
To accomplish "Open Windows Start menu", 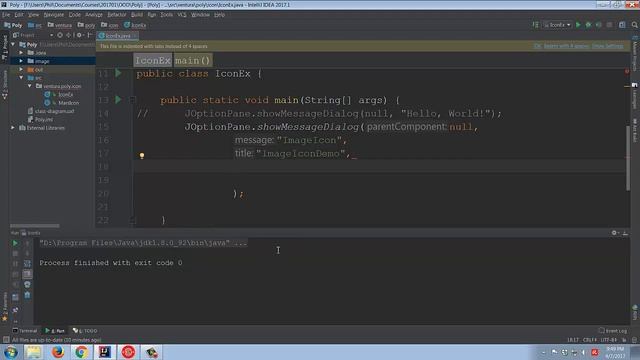I will 11,352.
